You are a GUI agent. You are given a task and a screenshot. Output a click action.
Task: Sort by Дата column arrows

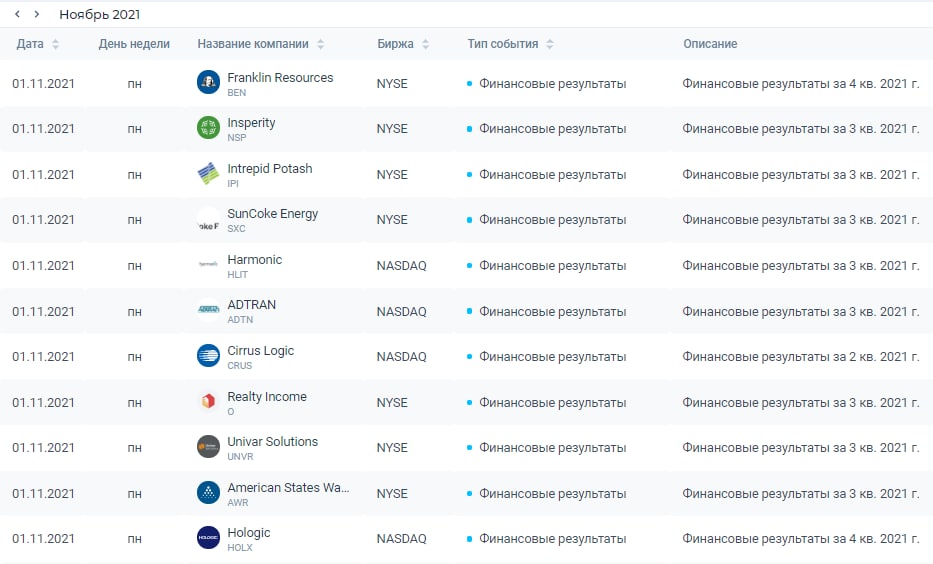point(55,44)
